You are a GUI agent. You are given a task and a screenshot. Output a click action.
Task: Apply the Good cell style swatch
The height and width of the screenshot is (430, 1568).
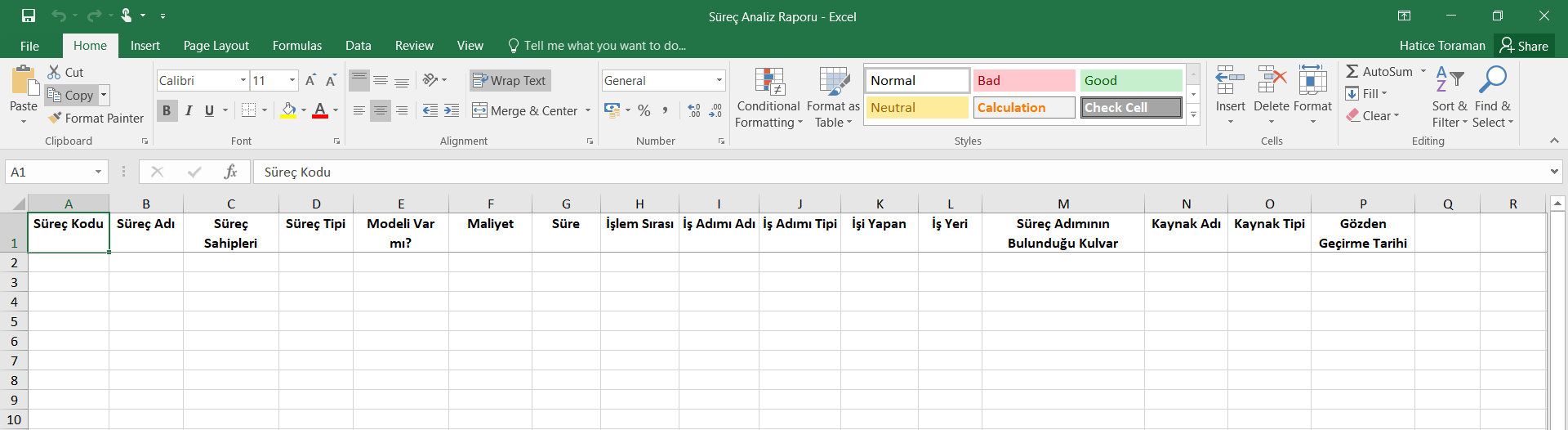pyautogui.click(x=1130, y=80)
